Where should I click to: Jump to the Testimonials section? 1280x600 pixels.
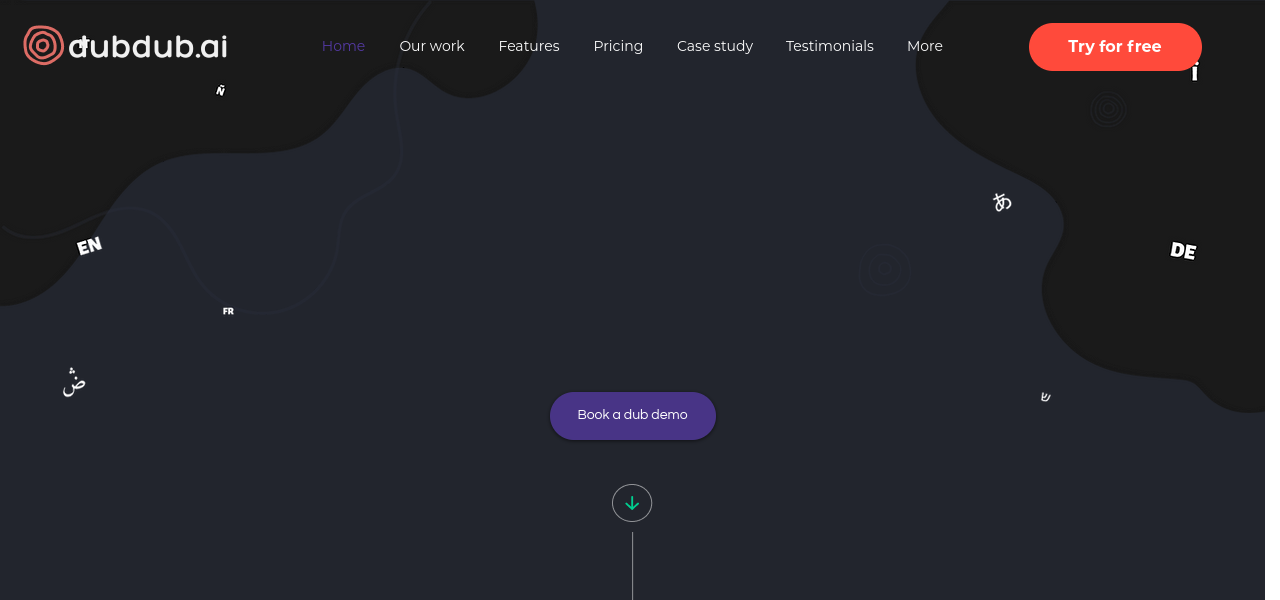click(x=830, y=46)
